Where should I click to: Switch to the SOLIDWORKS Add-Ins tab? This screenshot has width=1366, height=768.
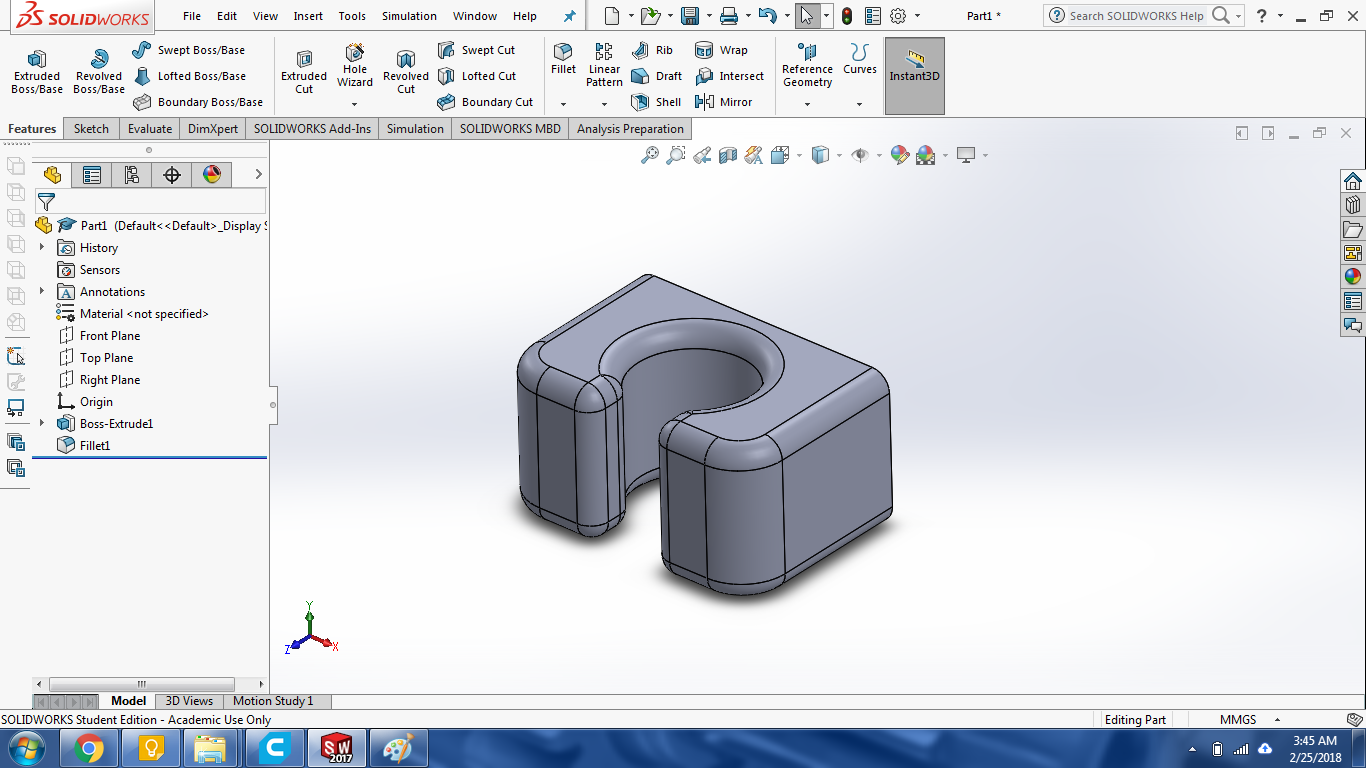click(x=312, y=129)
